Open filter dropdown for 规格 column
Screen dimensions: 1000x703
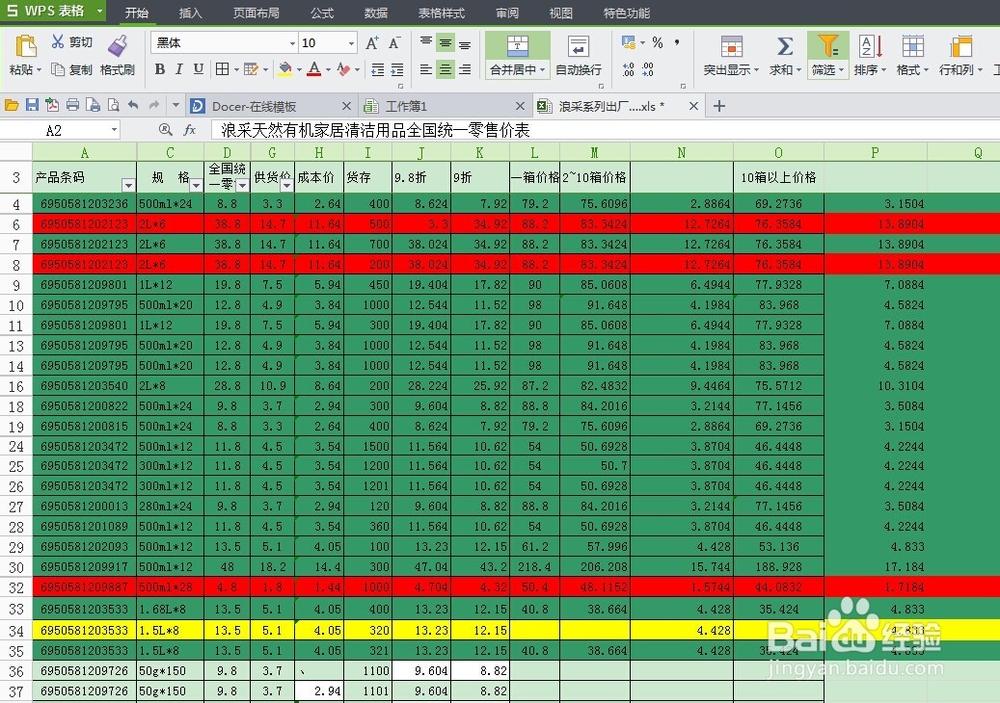click(x=196, y=185)
